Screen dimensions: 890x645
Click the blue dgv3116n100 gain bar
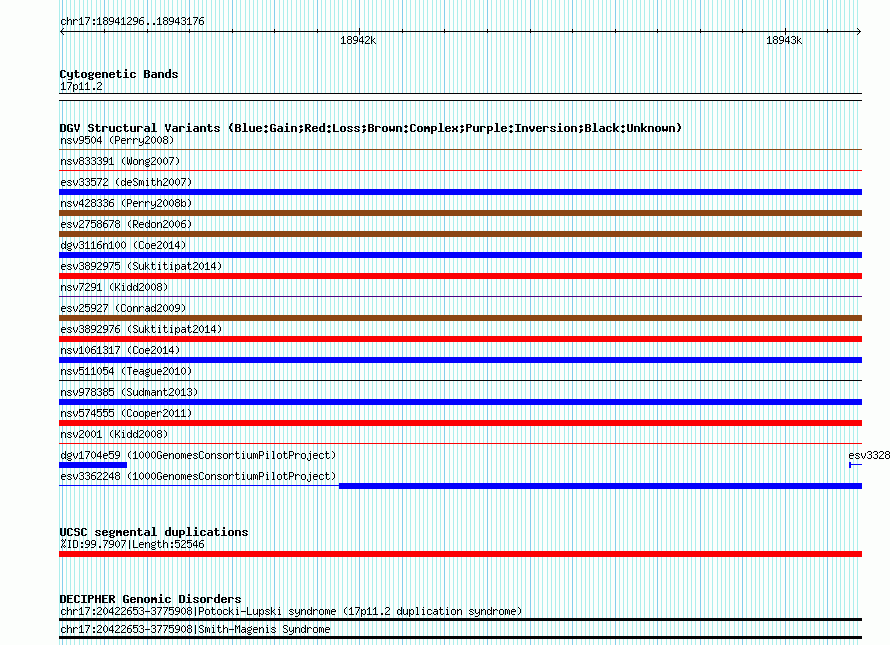pos(460,255)
